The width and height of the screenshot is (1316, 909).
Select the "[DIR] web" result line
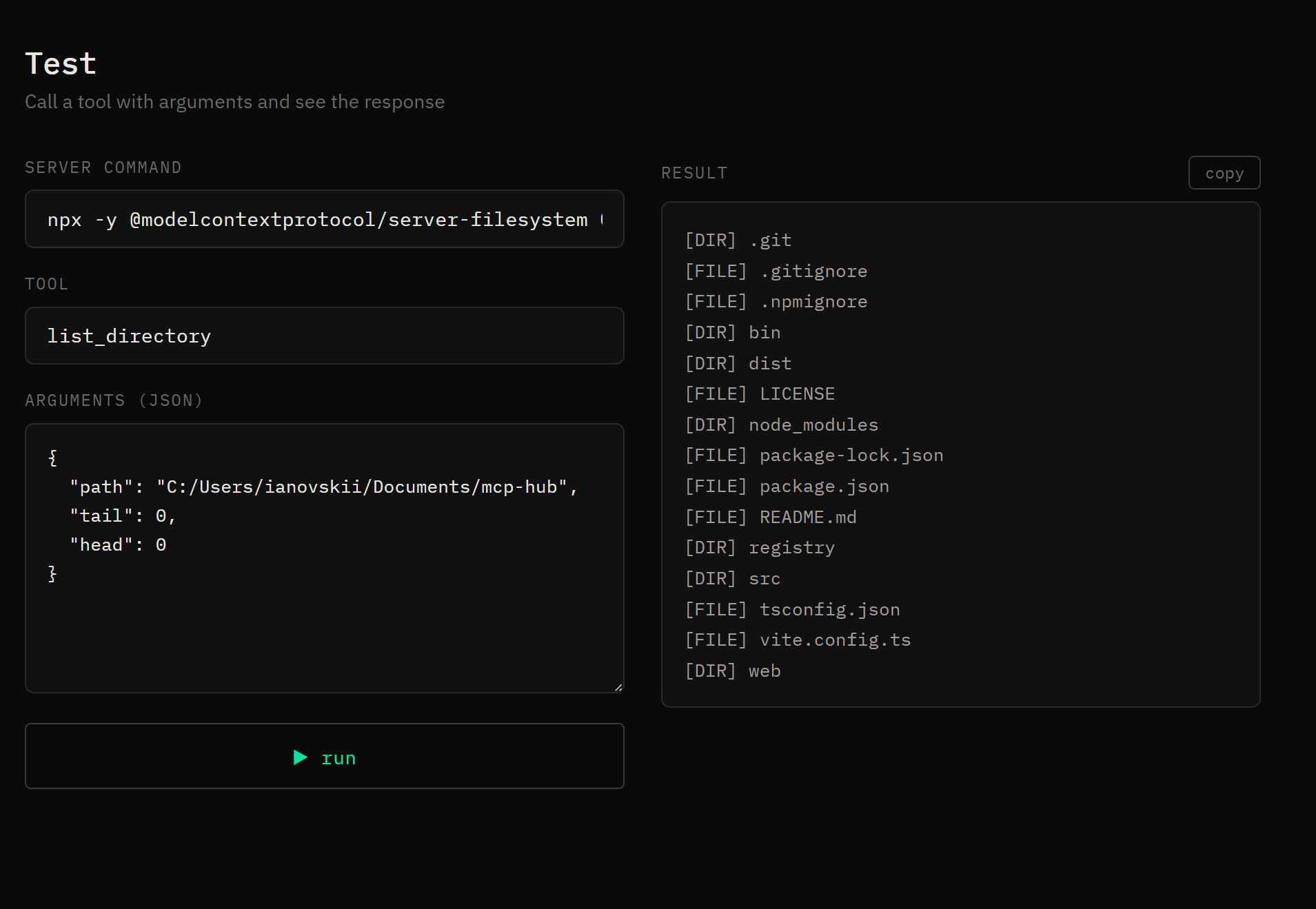click(732, 671)
